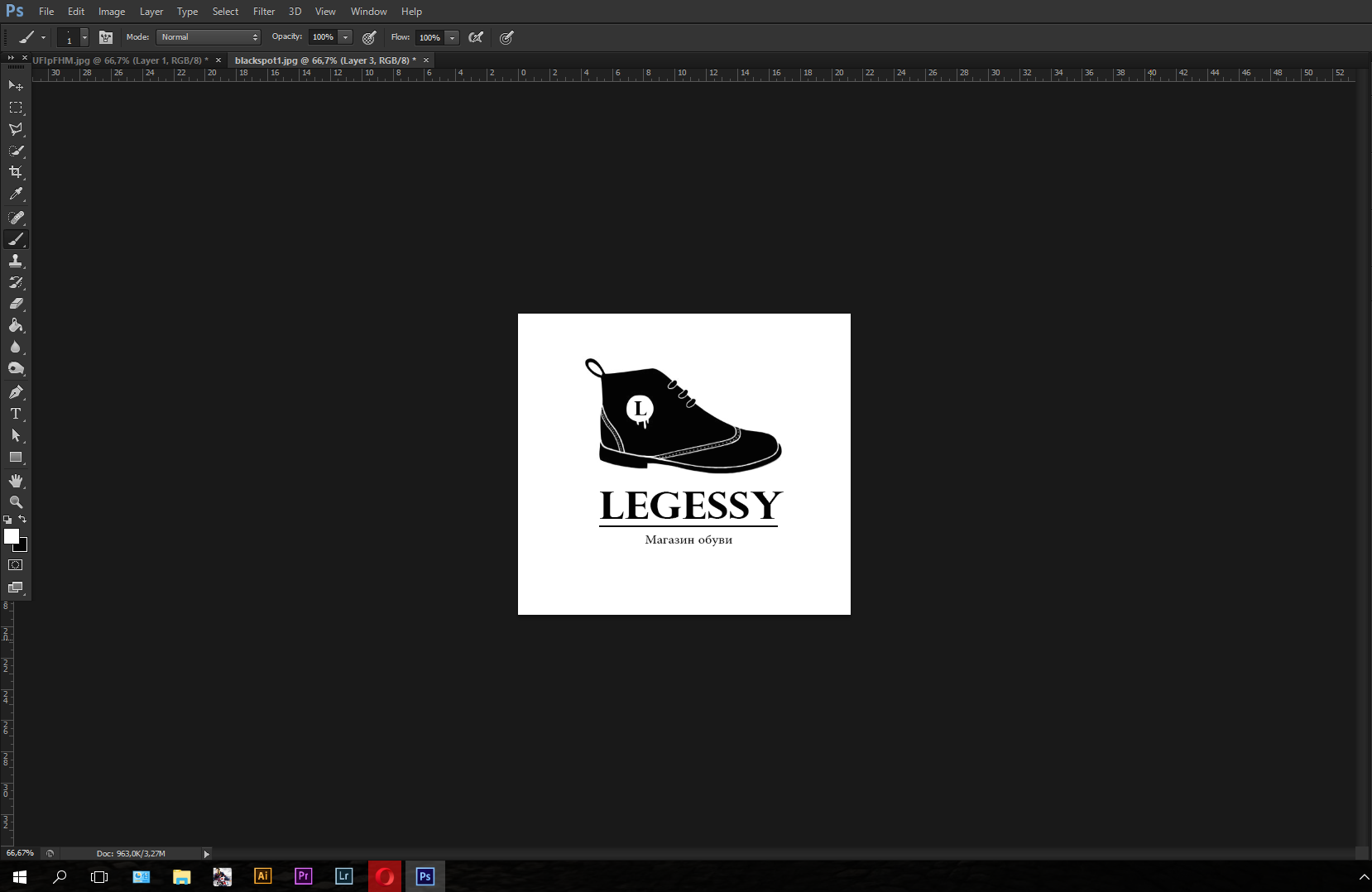Select the Move tool
This screenshot has height=892, width=1372.
click(x=16, y=85)
